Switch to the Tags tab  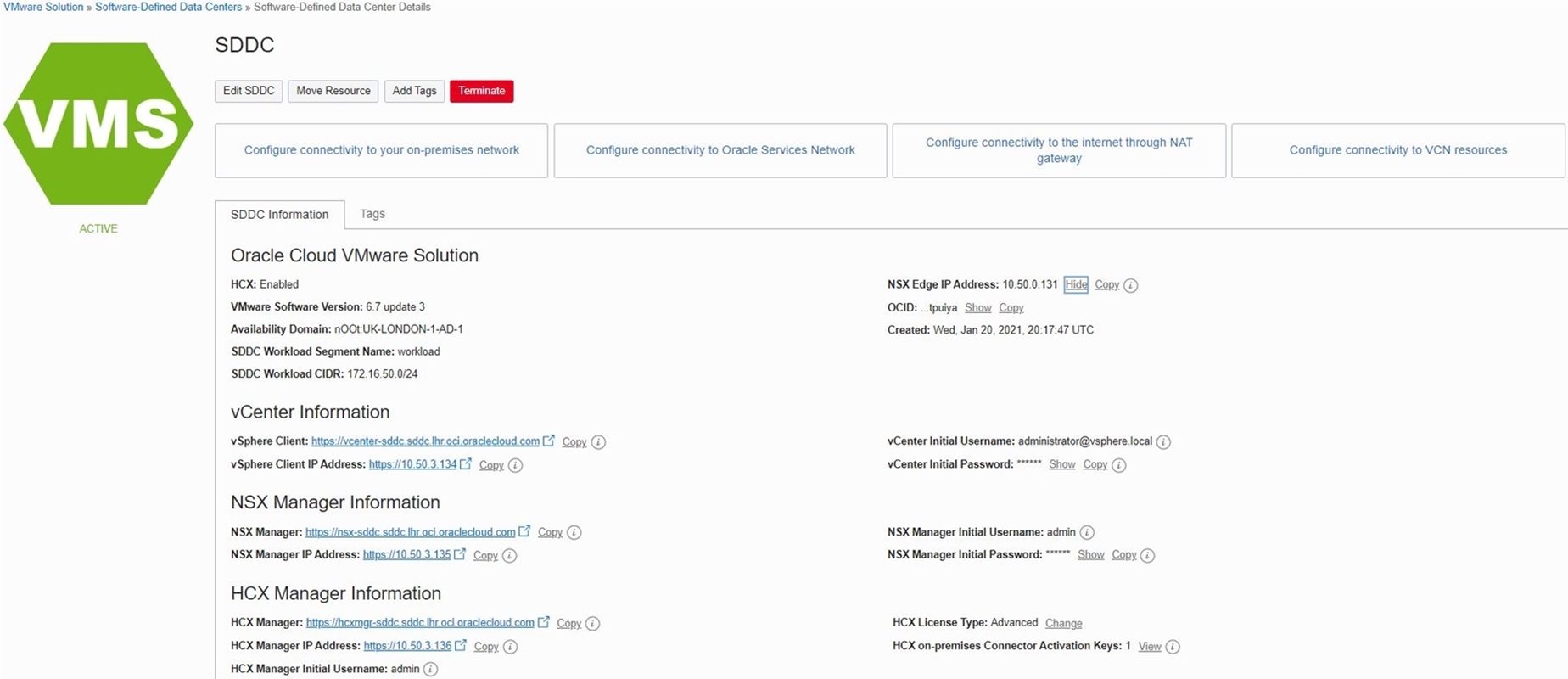pos(372,214)
